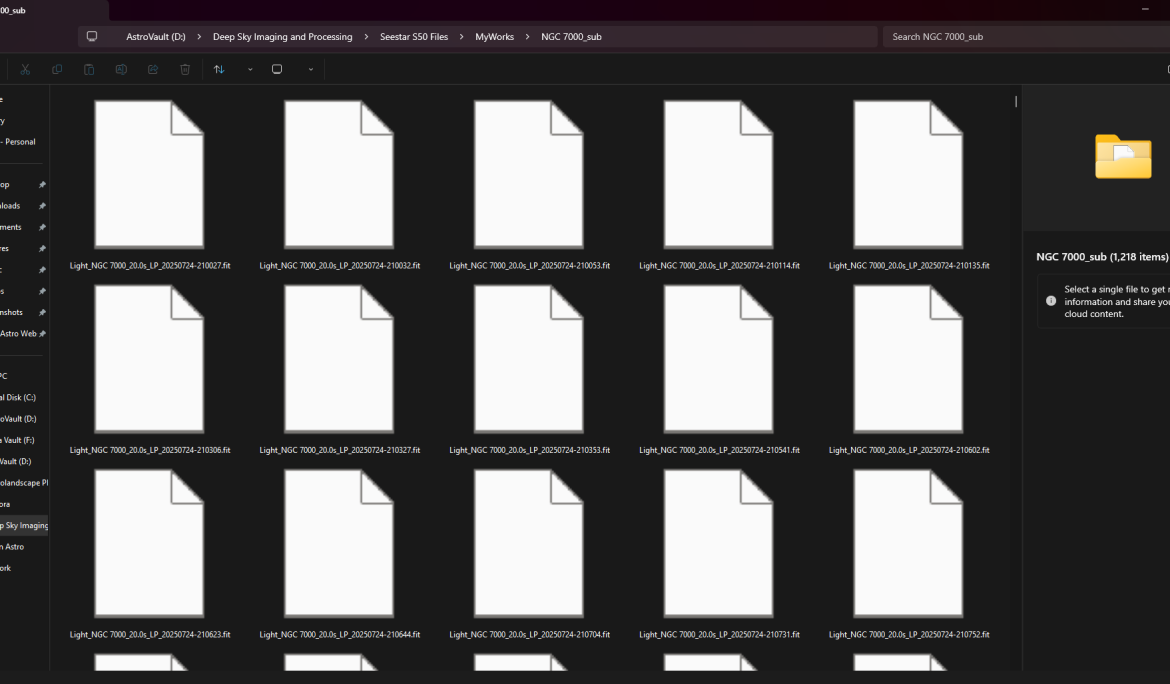Screen dimensions: 1170x684
Task: Open AstroVault (D:) breadcrumb location
Action: (x=155, y=37)
